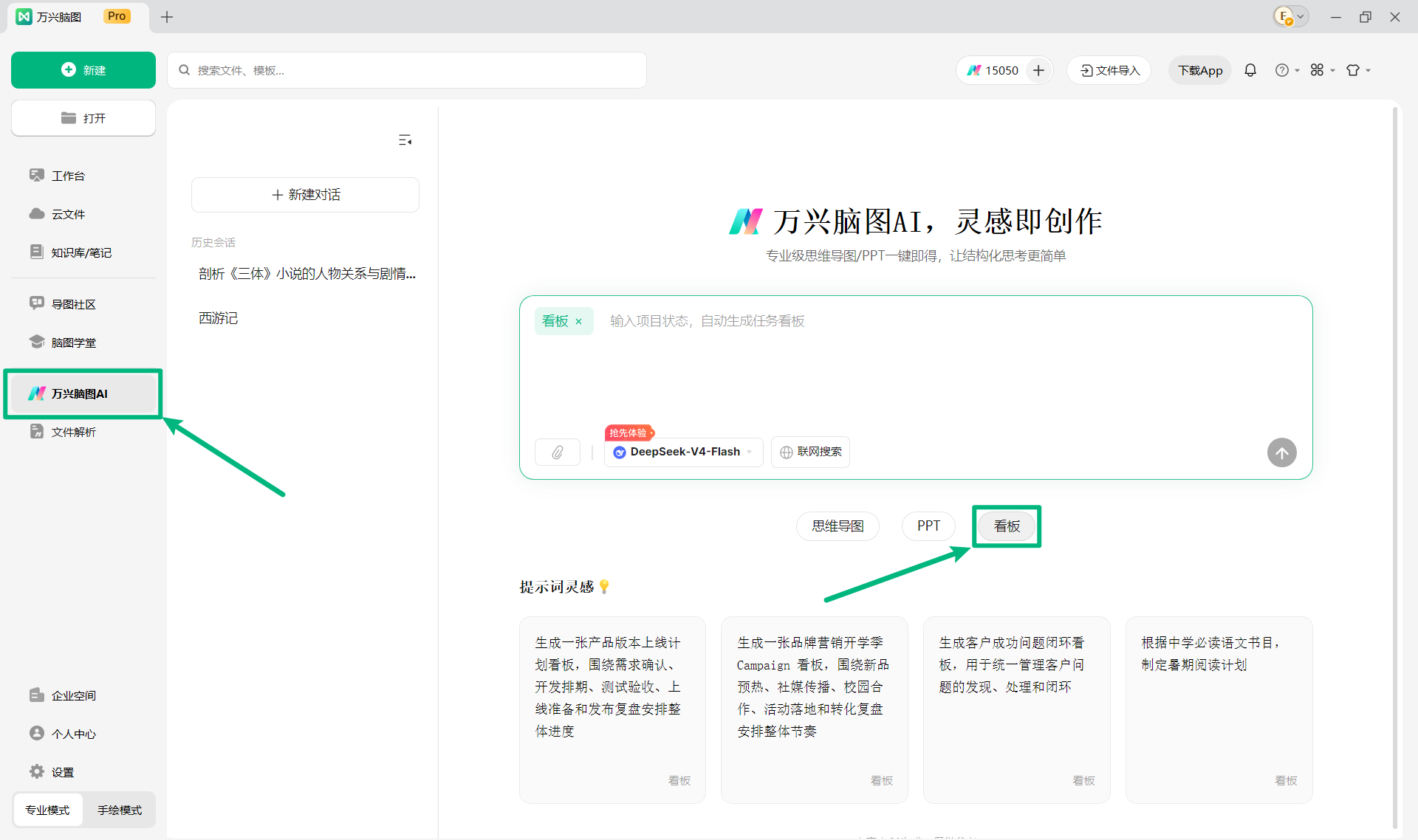Open the 西游记 history conversation
1418x840 pixels.
point(306,318)
